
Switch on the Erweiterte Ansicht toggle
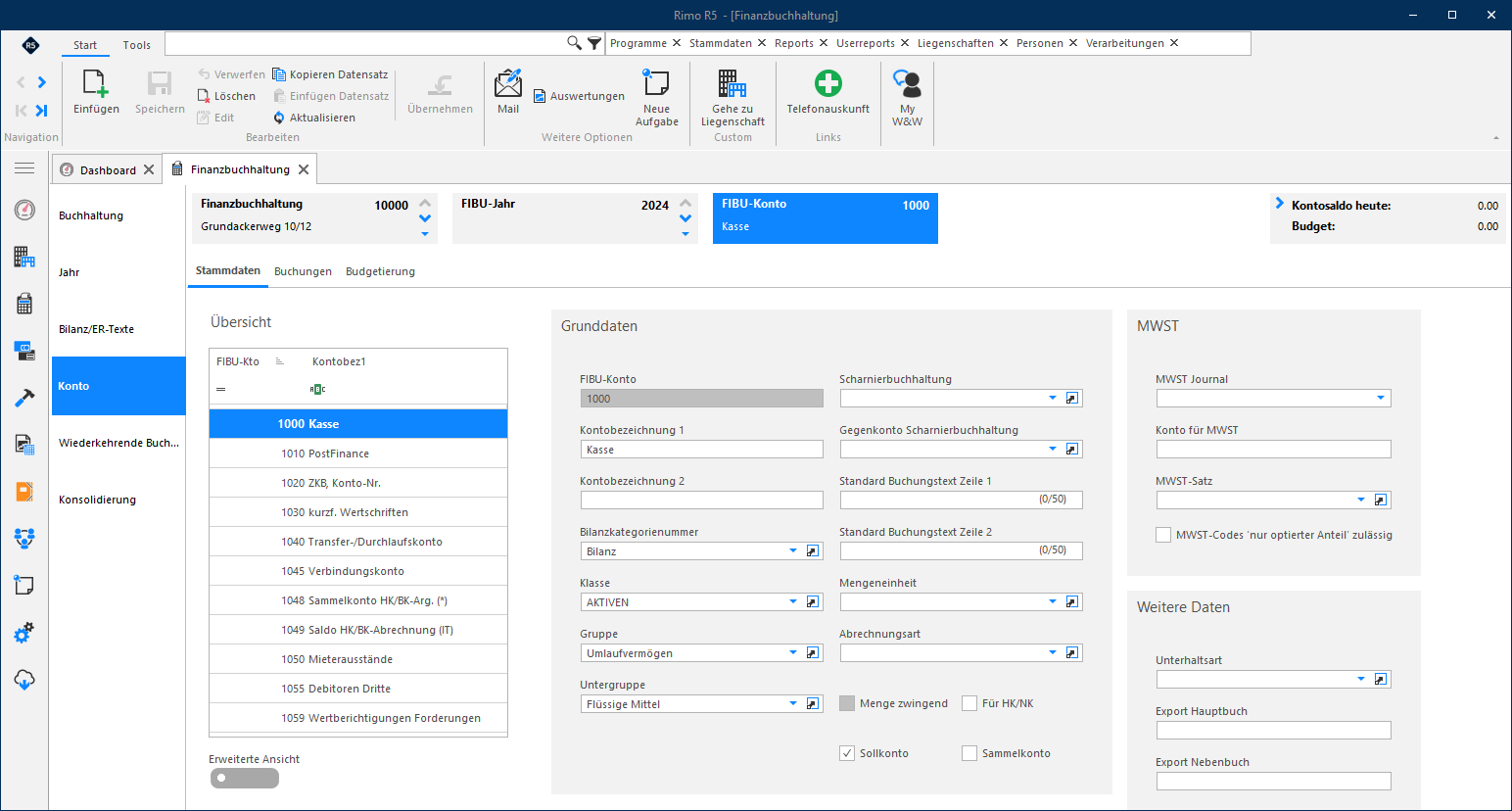245,778
